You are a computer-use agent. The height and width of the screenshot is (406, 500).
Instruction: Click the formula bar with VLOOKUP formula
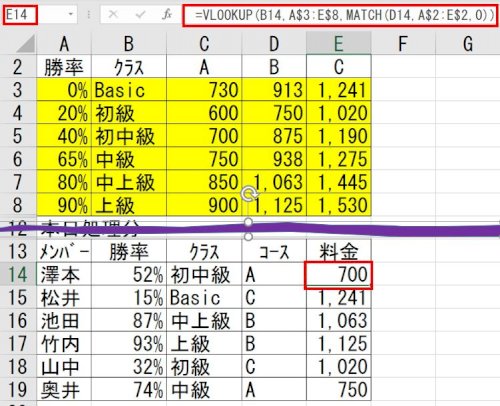pyautogui.click(x=340, y=15)
